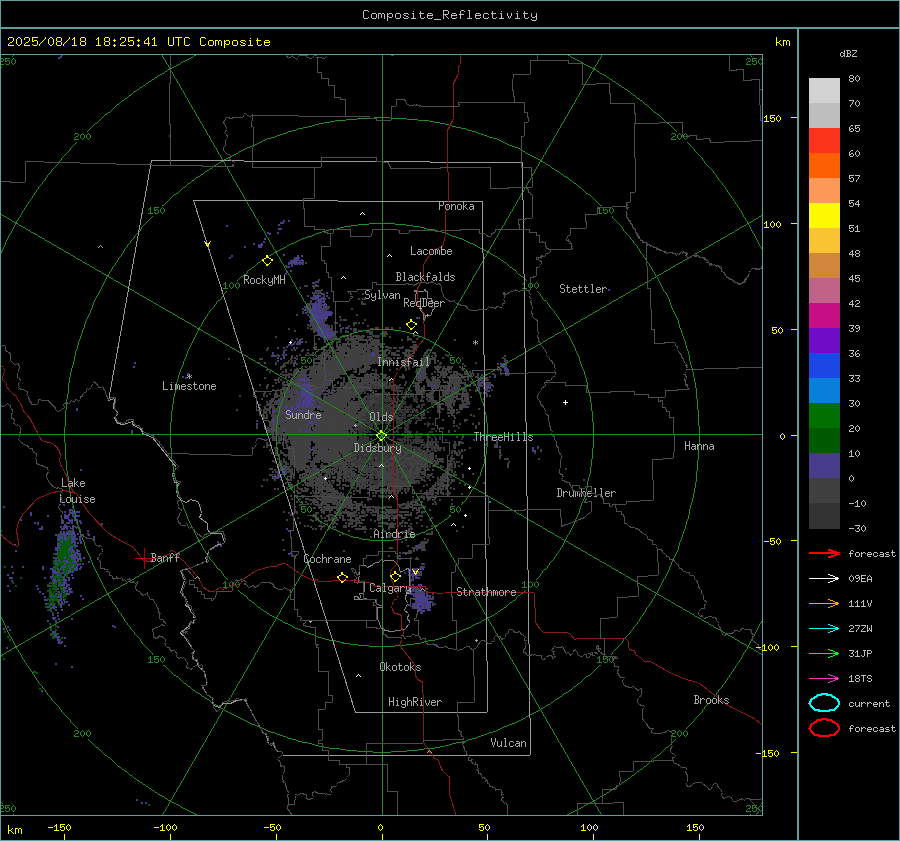Image resolution: width=900 pixels, height=841 pixels.
Task: Click the Lacombe city label
Action: 431,251
